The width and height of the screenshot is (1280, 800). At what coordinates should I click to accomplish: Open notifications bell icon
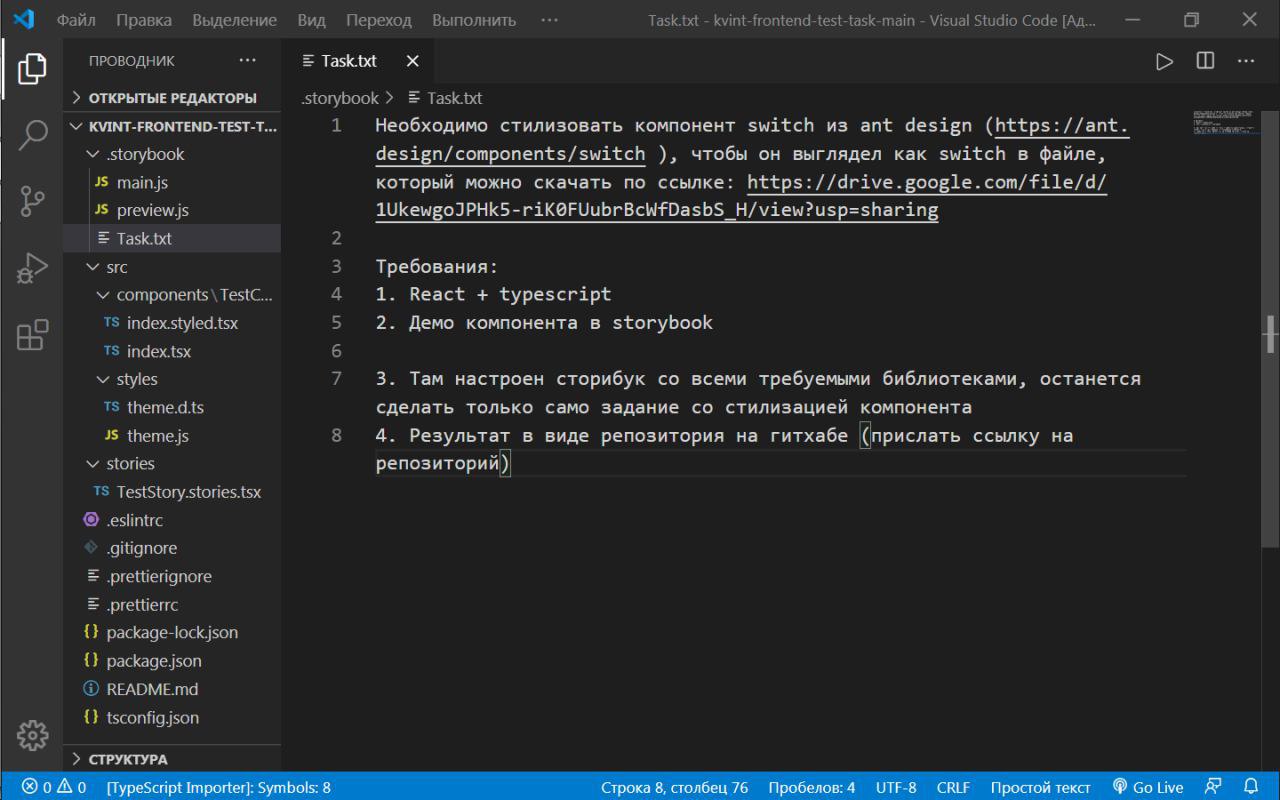1251,787
